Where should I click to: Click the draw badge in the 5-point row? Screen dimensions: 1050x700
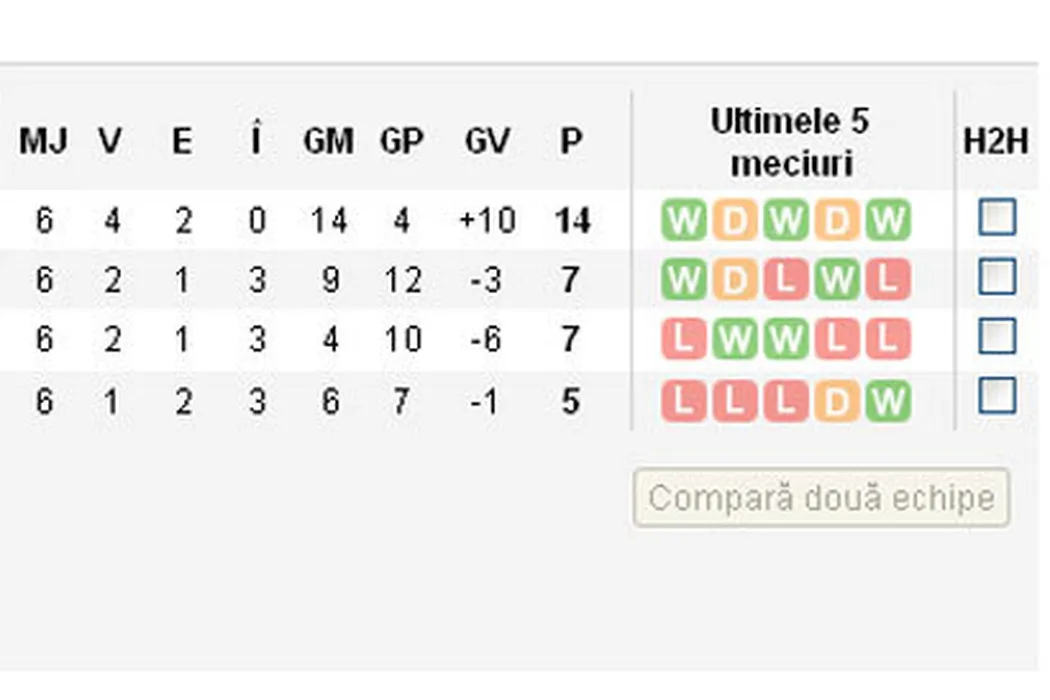pos(836,402)
